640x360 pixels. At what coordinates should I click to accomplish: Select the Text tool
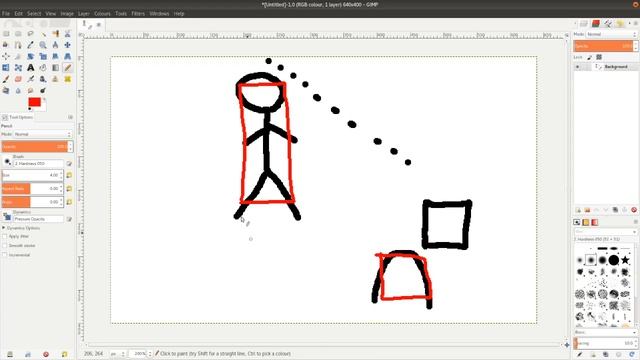click(x=31, y=68)
